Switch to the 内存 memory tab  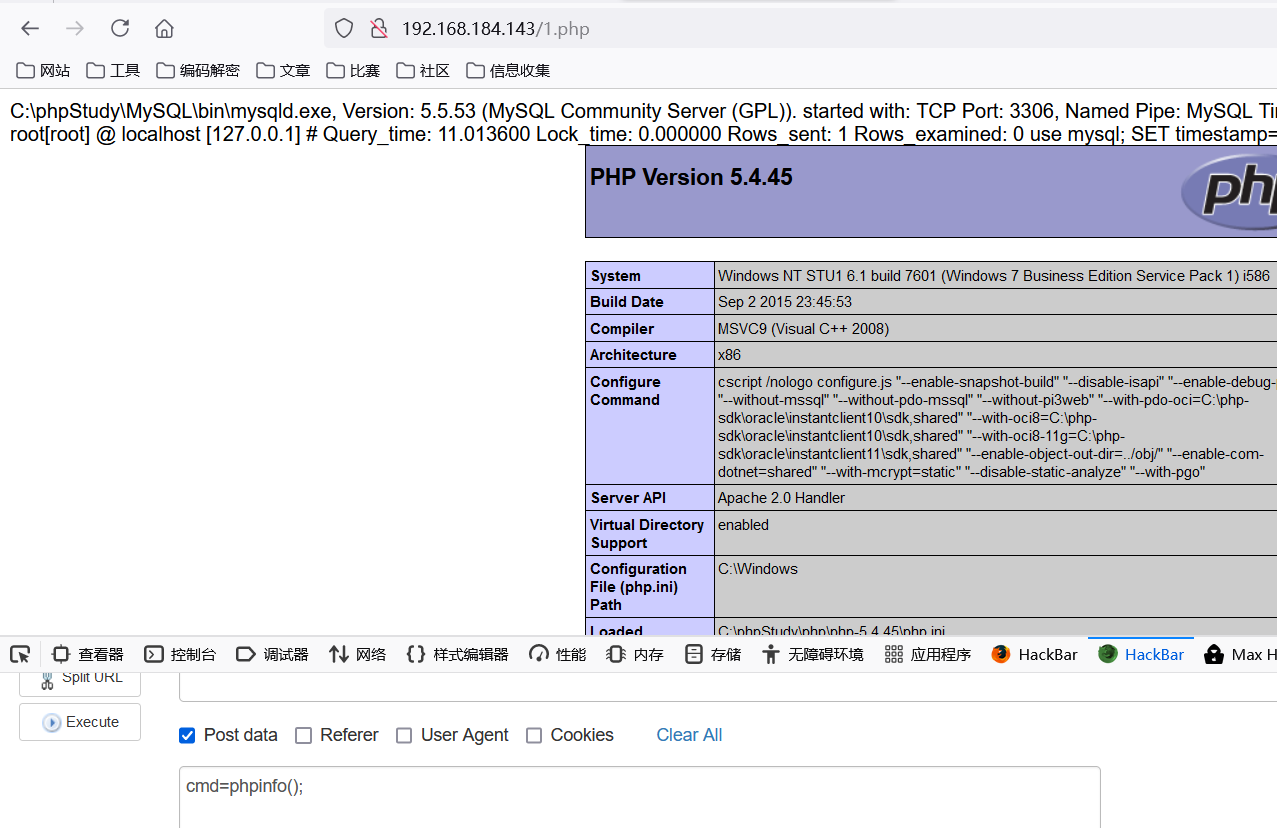[x=635, y=654]
